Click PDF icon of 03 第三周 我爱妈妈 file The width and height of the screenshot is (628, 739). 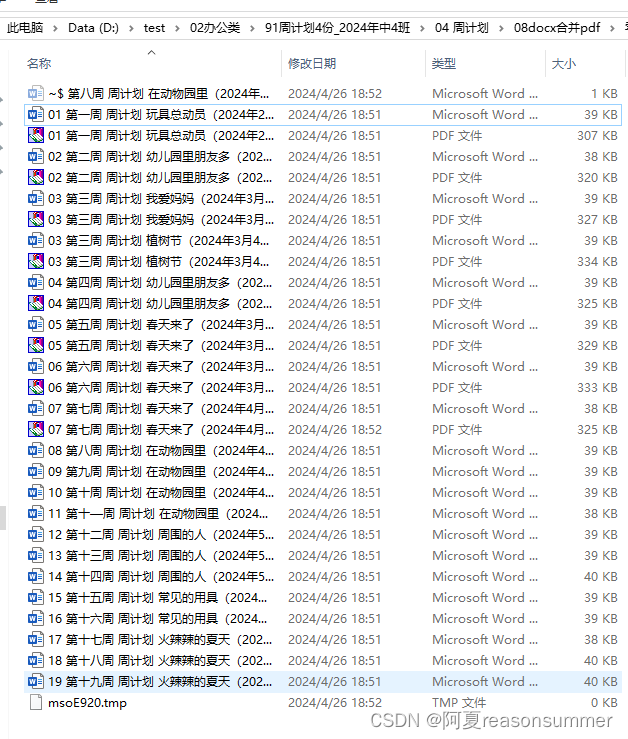[36, 220]
